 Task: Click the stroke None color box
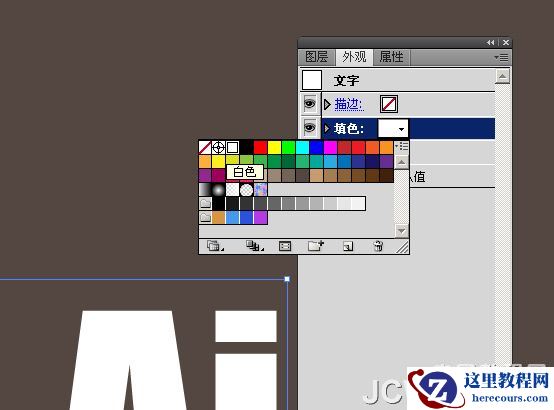point(389,104)
